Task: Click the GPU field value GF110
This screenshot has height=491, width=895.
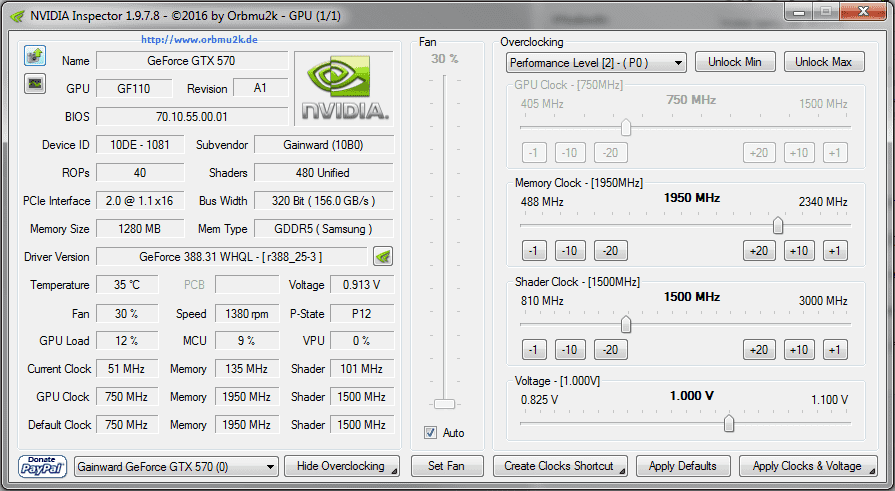Action: (134, 88)
